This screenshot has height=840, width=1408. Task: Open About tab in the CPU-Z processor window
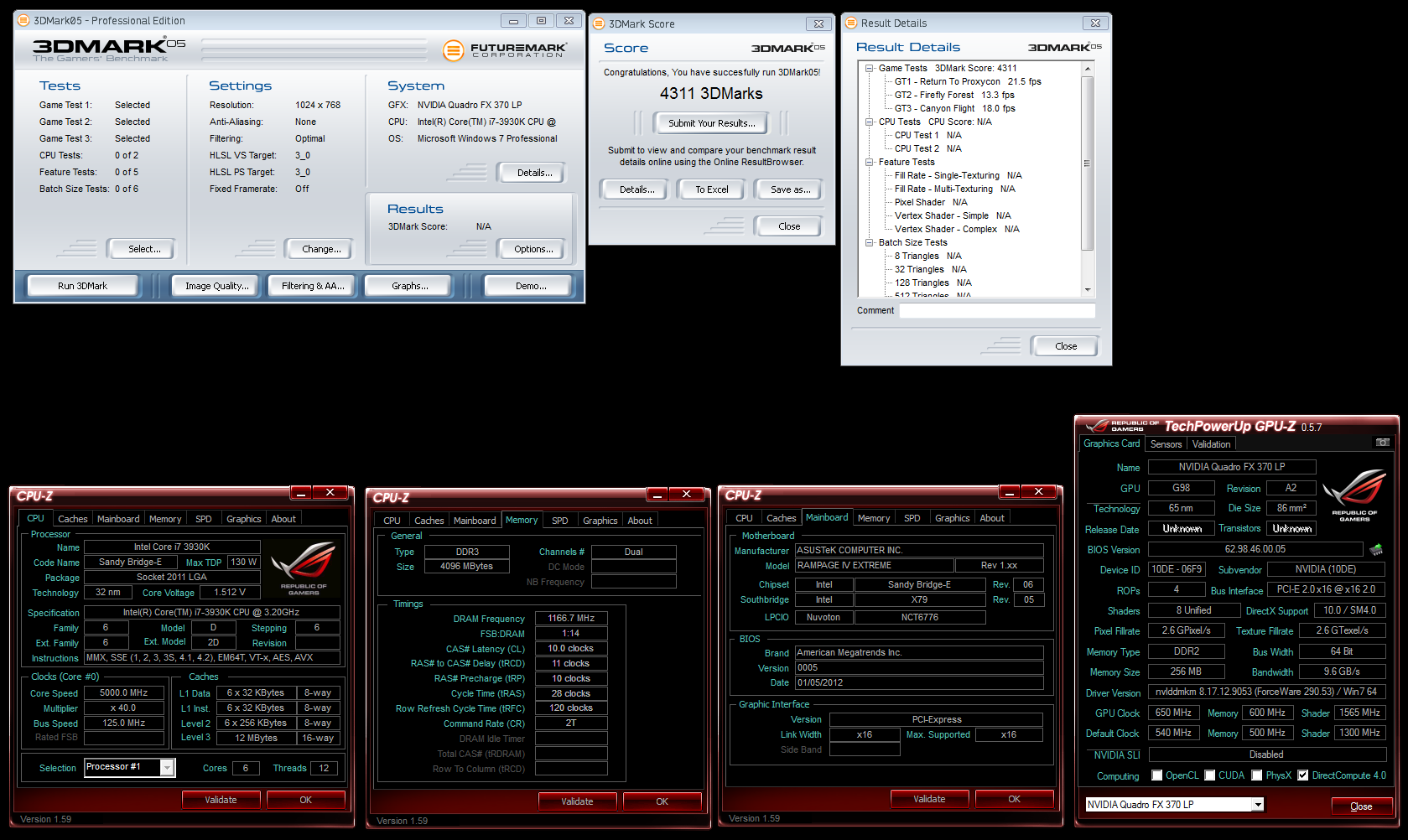(283, 519)
